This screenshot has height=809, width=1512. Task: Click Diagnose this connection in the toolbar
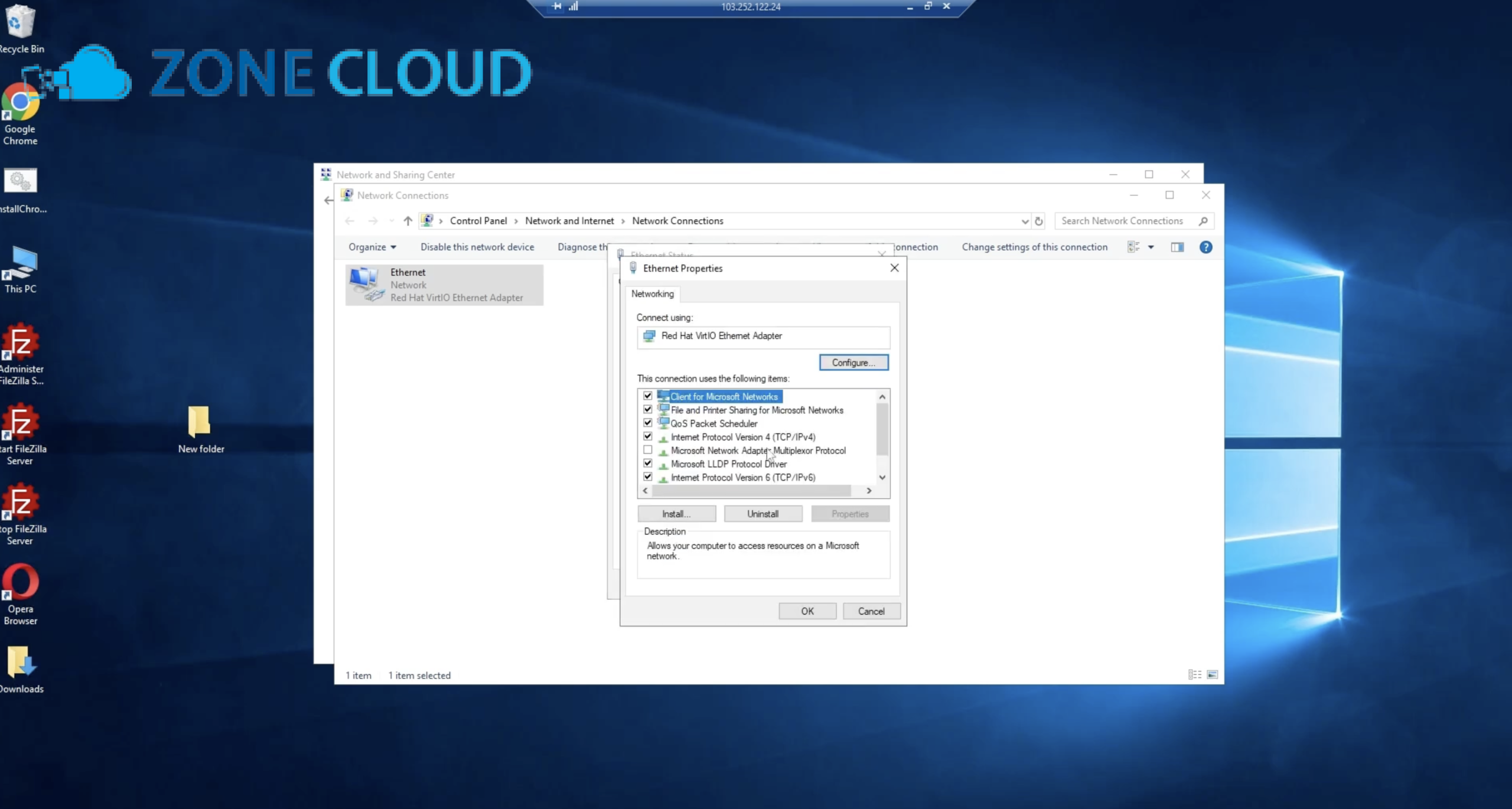(x=582, y=247)
